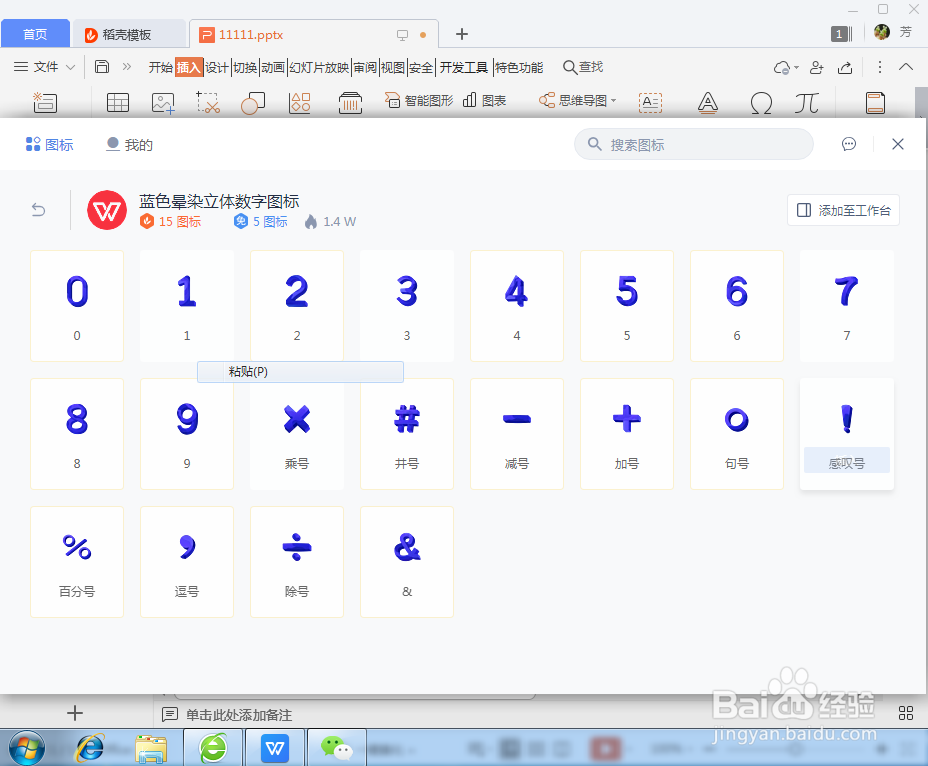Insert a chart from the ribbon
Screen dimensions: 928x766
[x=484, y=101]
